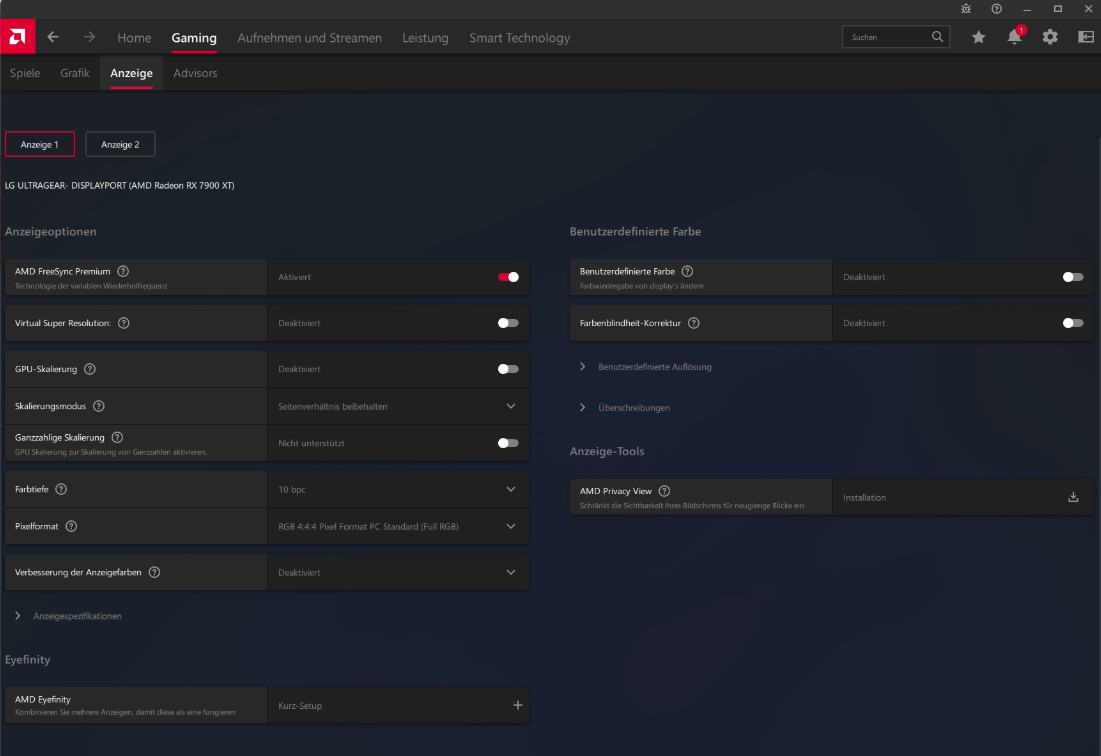Show help for Ganzzahlige Skalierung
Viewport: 1101px width, 756px height.
tap(117, 437)
